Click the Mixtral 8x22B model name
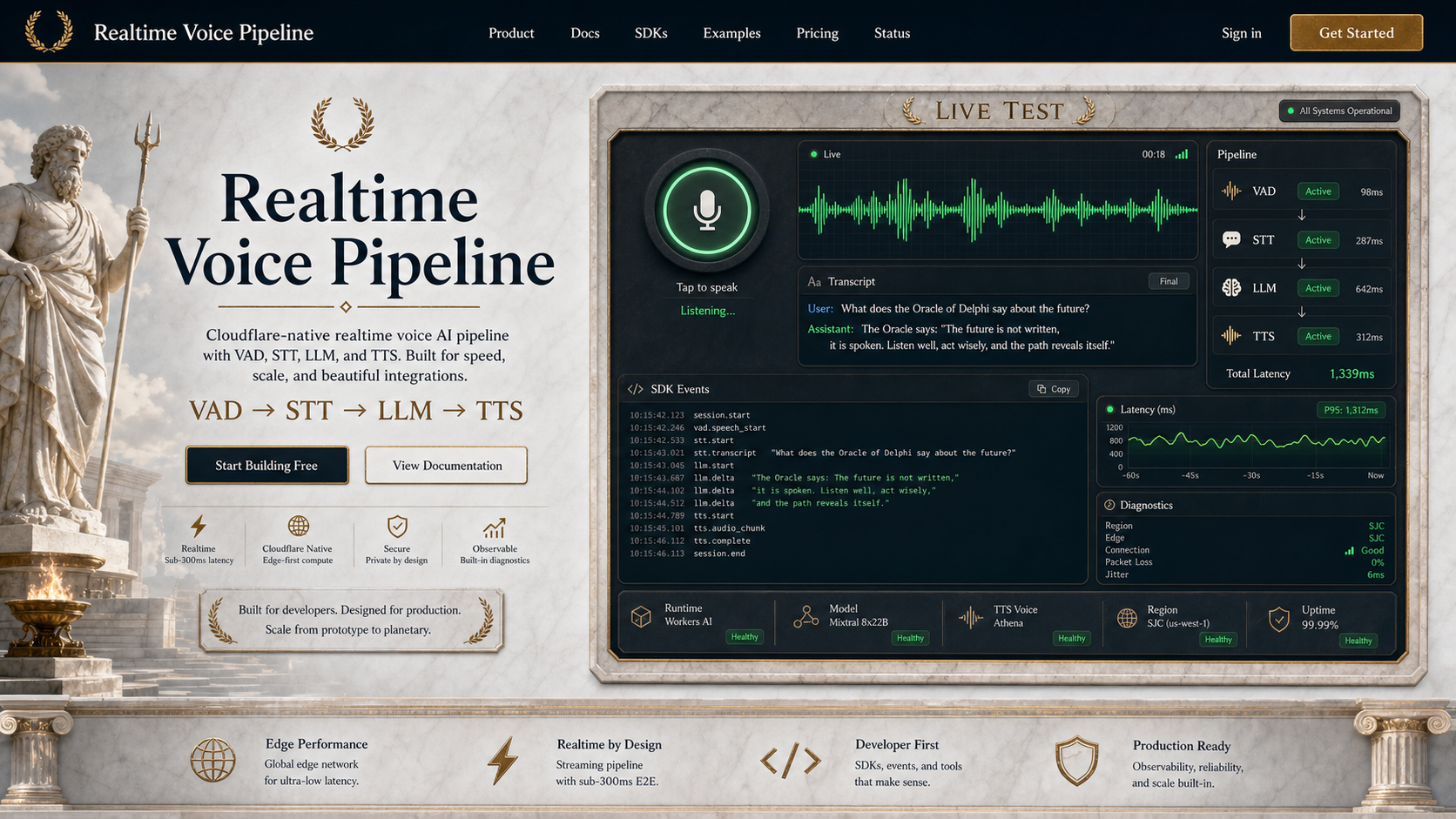This screenshot has width=1456, height=819. 859,622
